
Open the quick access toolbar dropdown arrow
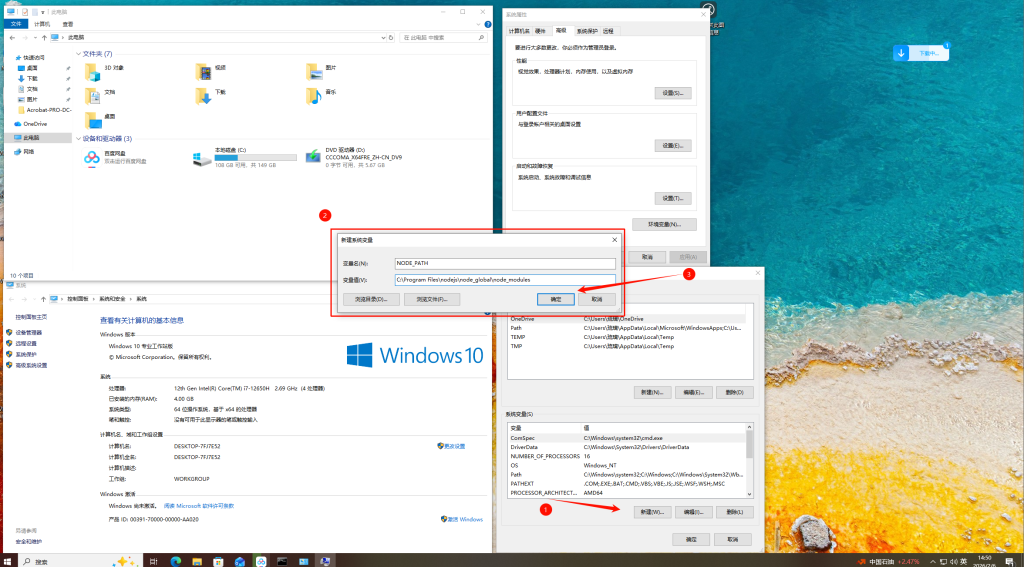[x=42, y=12]
